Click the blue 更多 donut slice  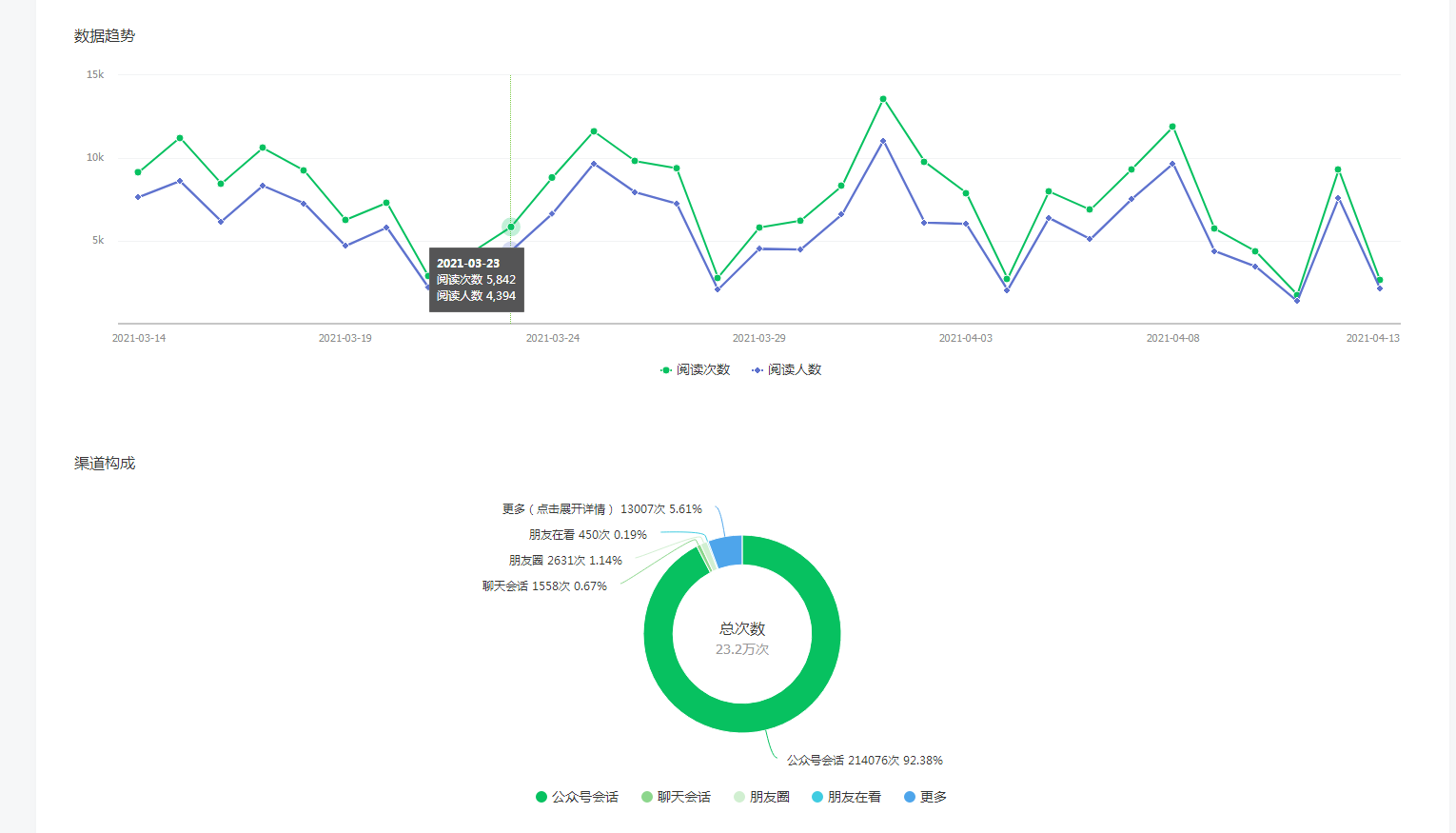[x=727, y=551]
